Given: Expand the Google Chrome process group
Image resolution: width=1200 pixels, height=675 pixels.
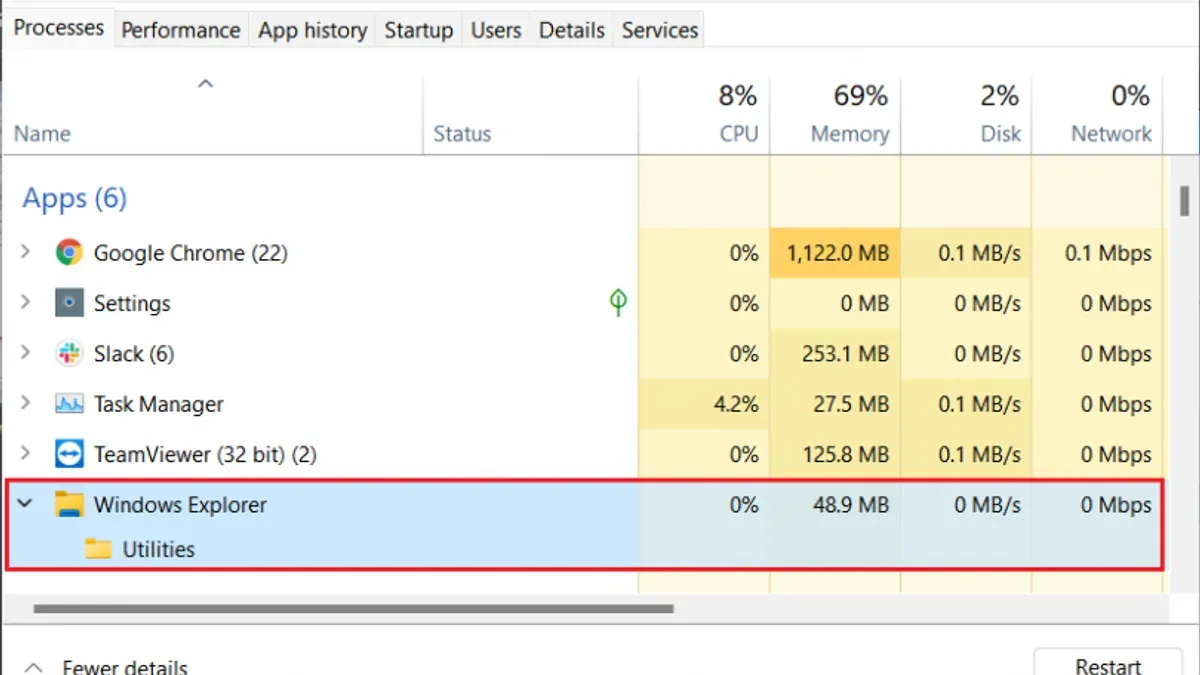Looking at the screenshot, I should point(26,253).
